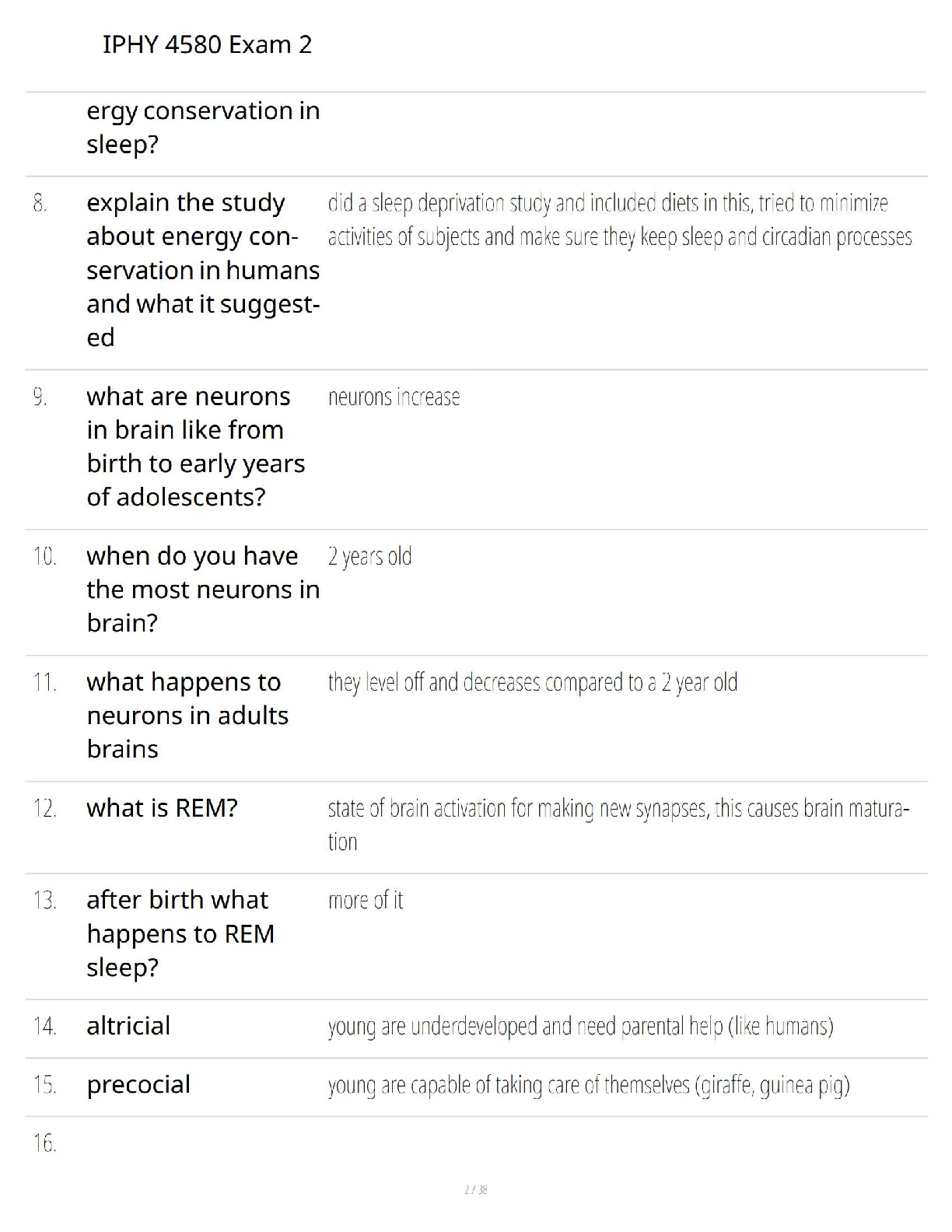
Task: Click question 'when do you have the most neurons'
Action: (x=202, y=589)
